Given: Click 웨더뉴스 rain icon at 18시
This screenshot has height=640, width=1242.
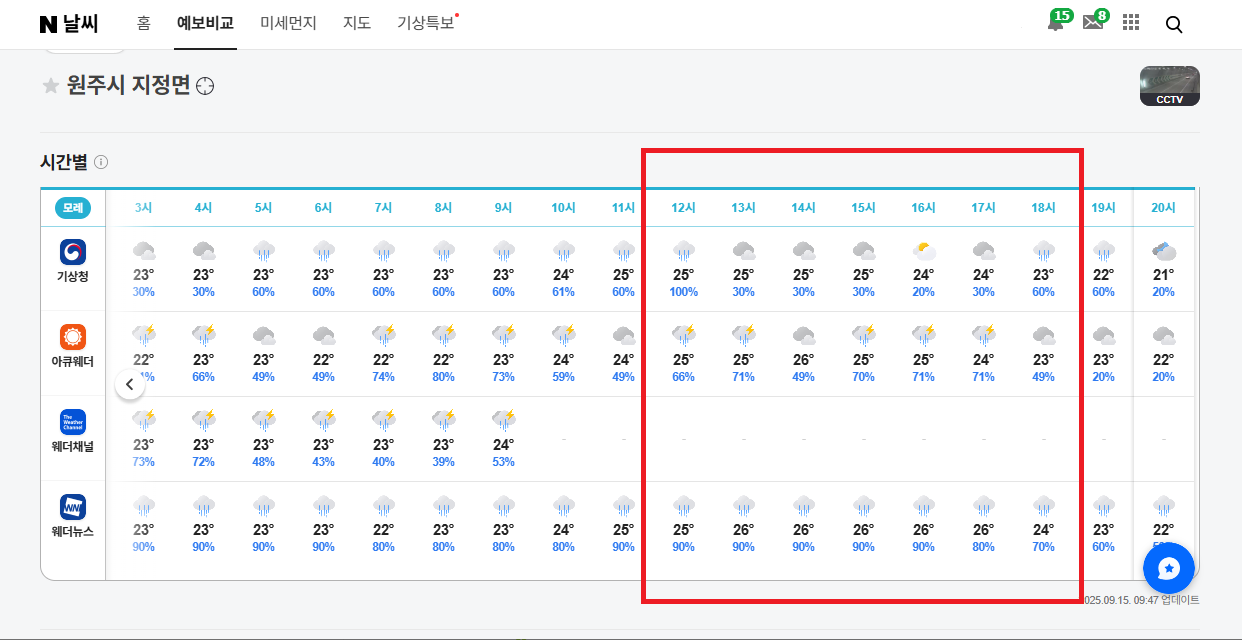Looking at the screenshot, I should (1044, 506).
